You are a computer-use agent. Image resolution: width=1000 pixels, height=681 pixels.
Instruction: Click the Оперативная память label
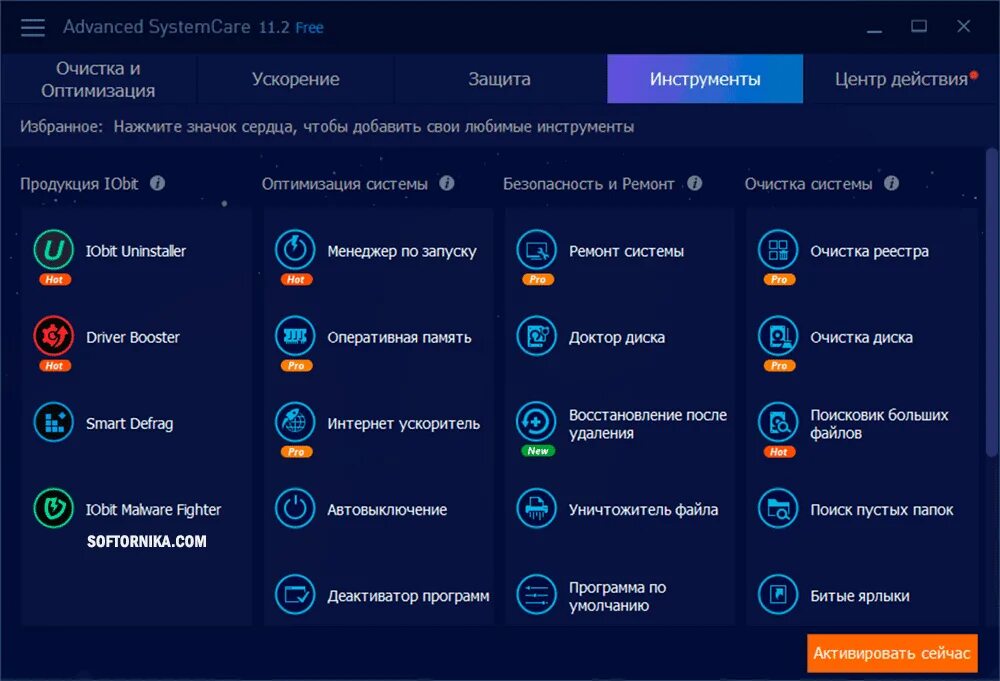point(399,337)
